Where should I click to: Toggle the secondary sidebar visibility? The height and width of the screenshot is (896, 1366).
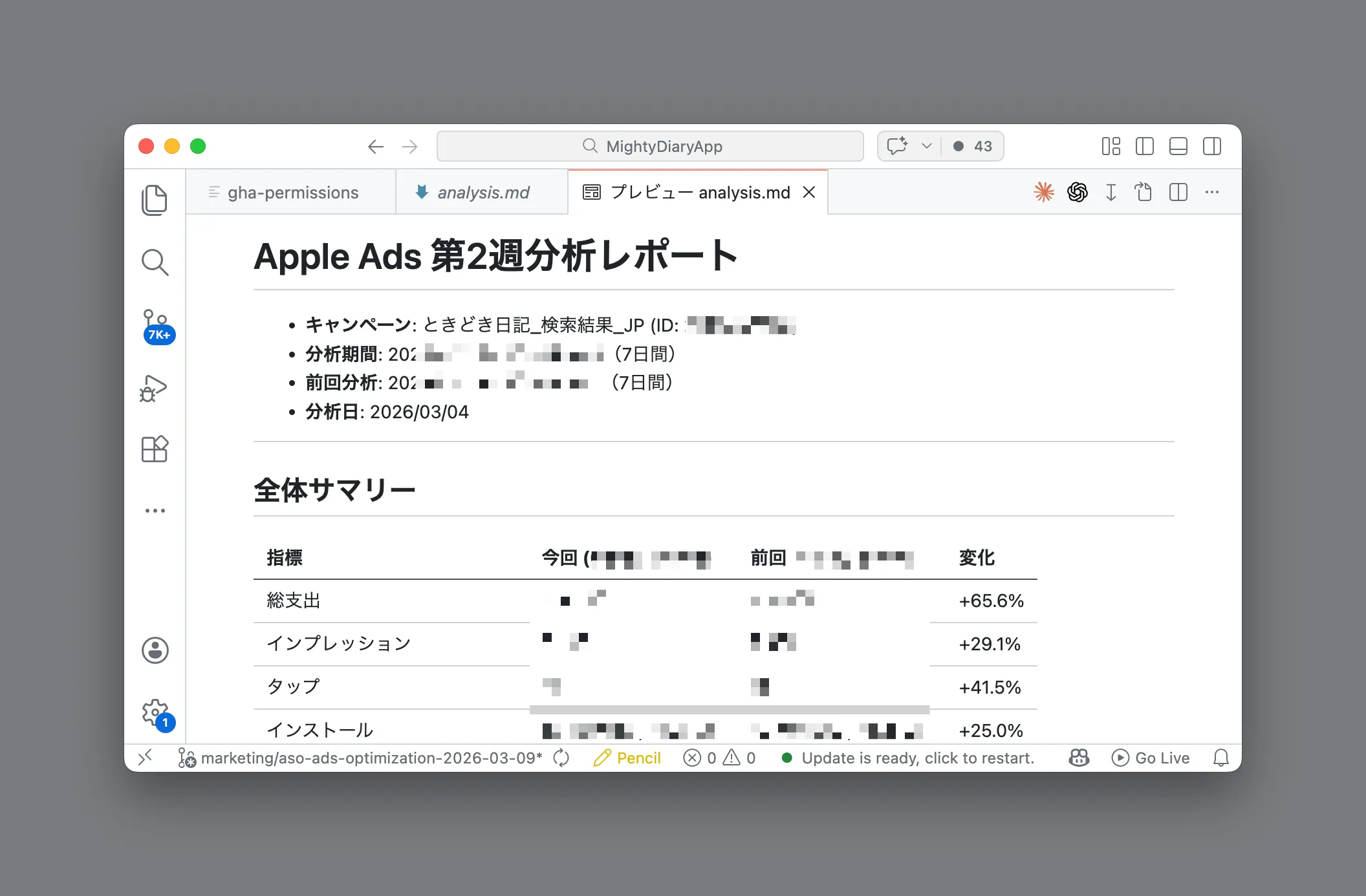pos(1212,146)
